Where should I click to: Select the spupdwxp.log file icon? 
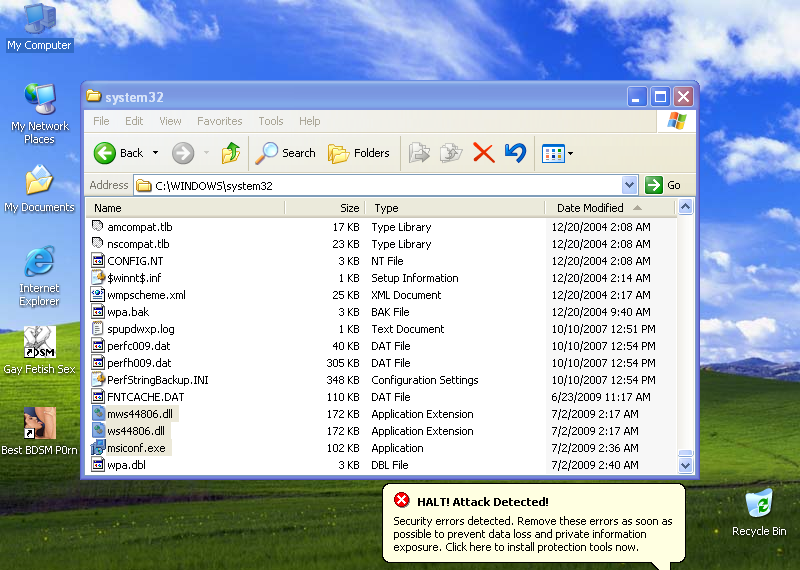tap(97, 328)
